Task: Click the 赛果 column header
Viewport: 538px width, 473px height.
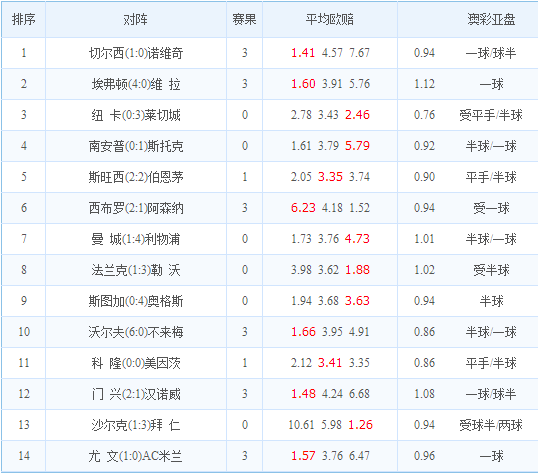Action: [x=244, y=19]
